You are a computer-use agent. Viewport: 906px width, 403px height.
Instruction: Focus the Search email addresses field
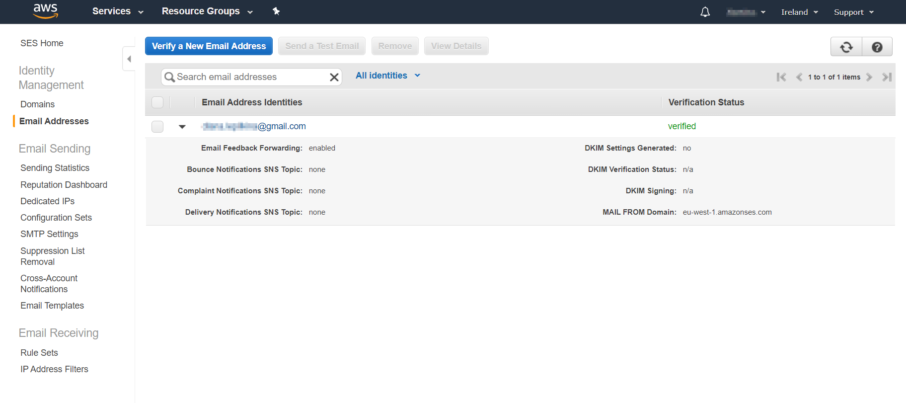(x=250, y=76)
